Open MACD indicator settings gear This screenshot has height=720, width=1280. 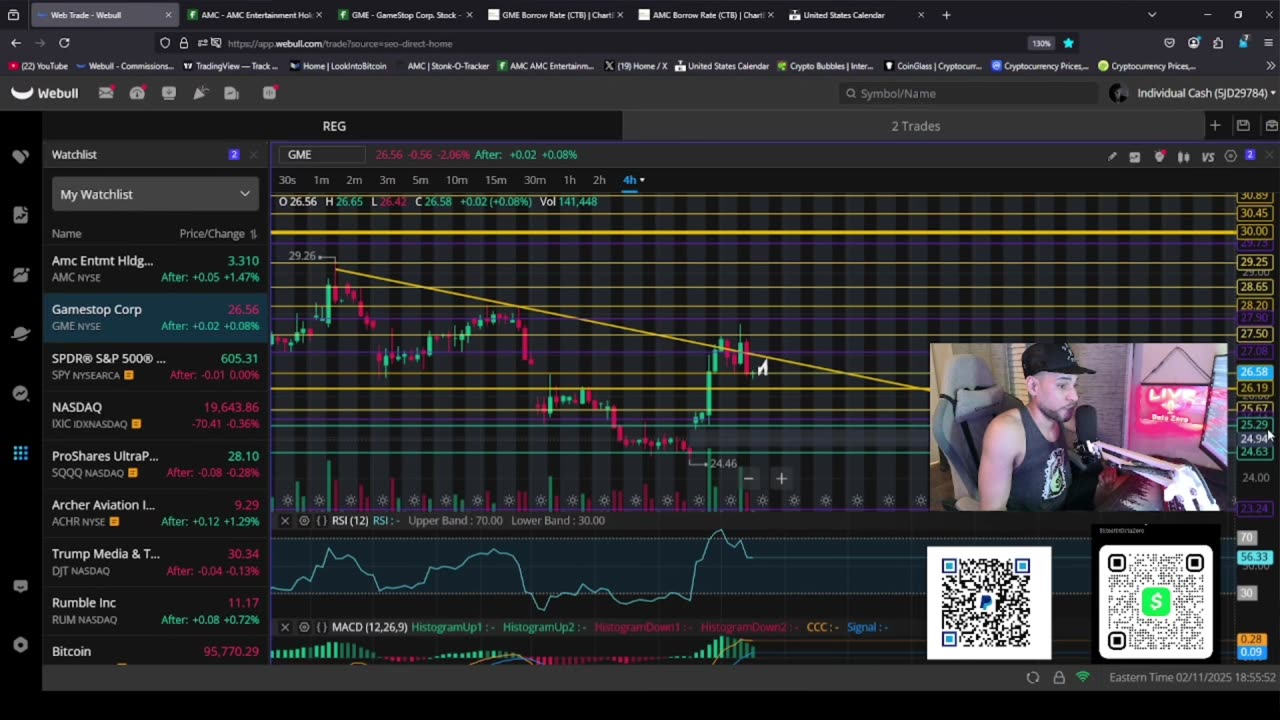304,627
